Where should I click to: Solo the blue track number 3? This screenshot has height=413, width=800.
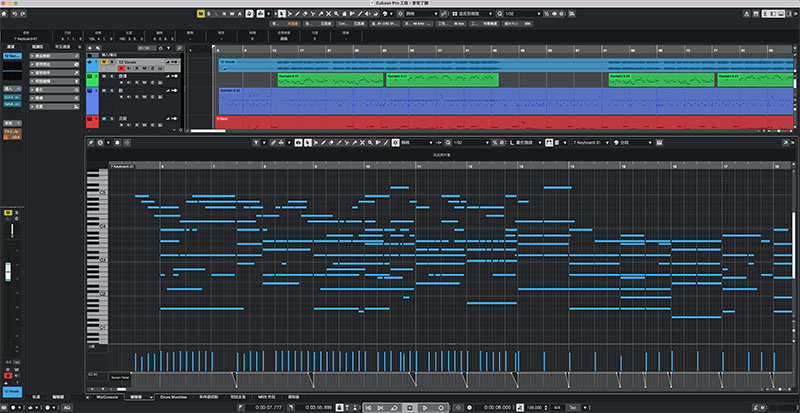(x=112, y=90)
